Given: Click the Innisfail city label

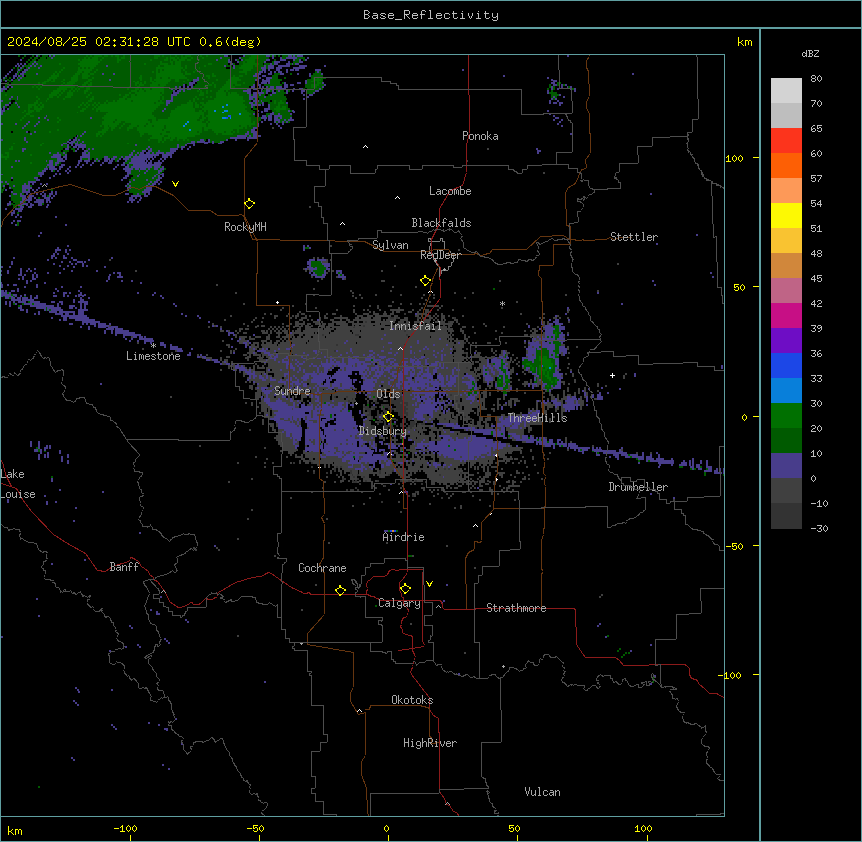Looking at the screenshot, I should tap(415, 326).
